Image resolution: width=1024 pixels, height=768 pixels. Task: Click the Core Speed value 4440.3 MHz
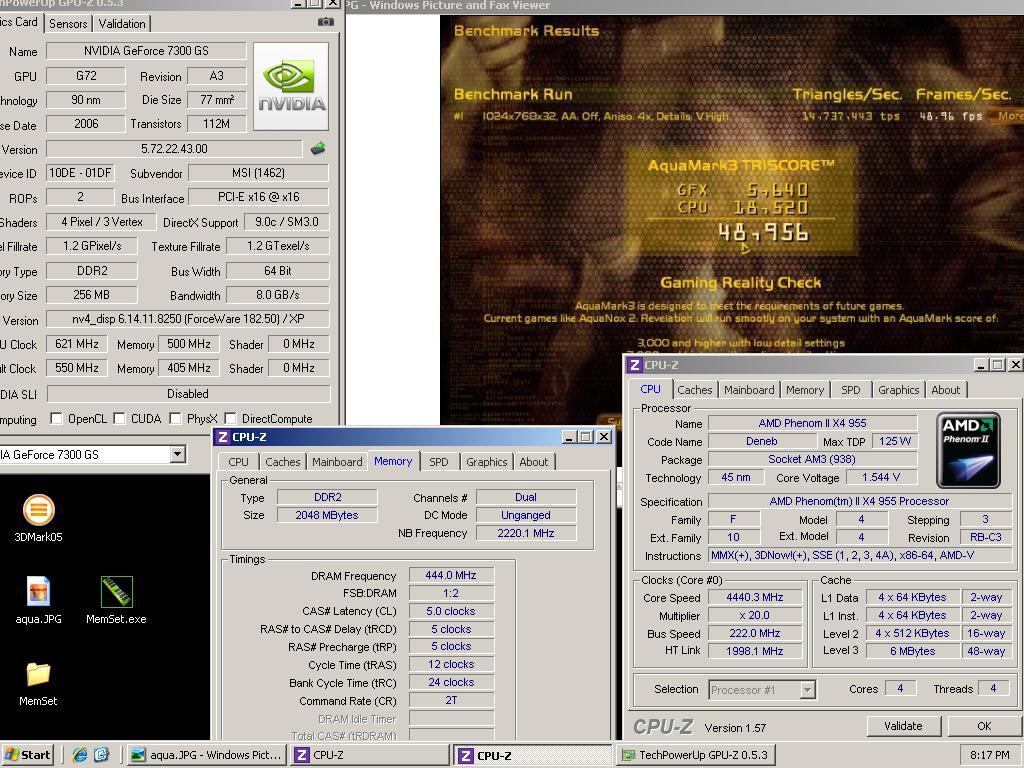coord(755,598)
